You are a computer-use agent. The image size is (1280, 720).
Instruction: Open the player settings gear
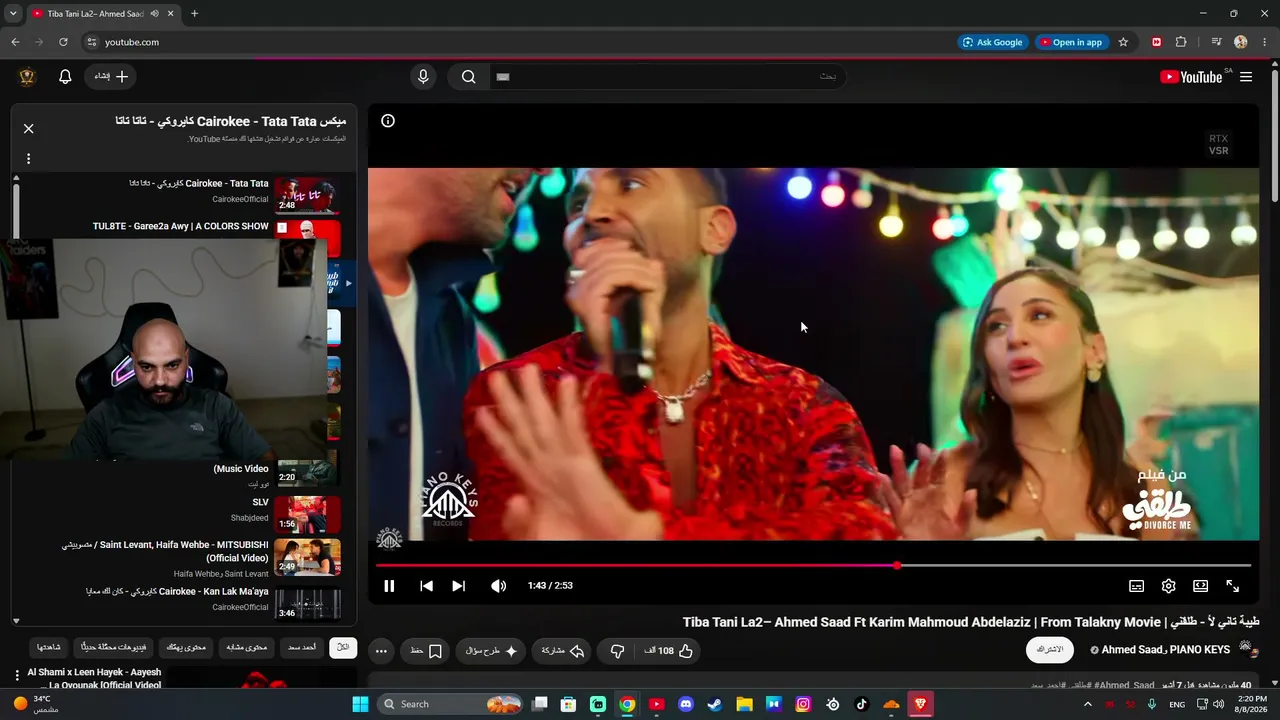tap(1168, 586)
